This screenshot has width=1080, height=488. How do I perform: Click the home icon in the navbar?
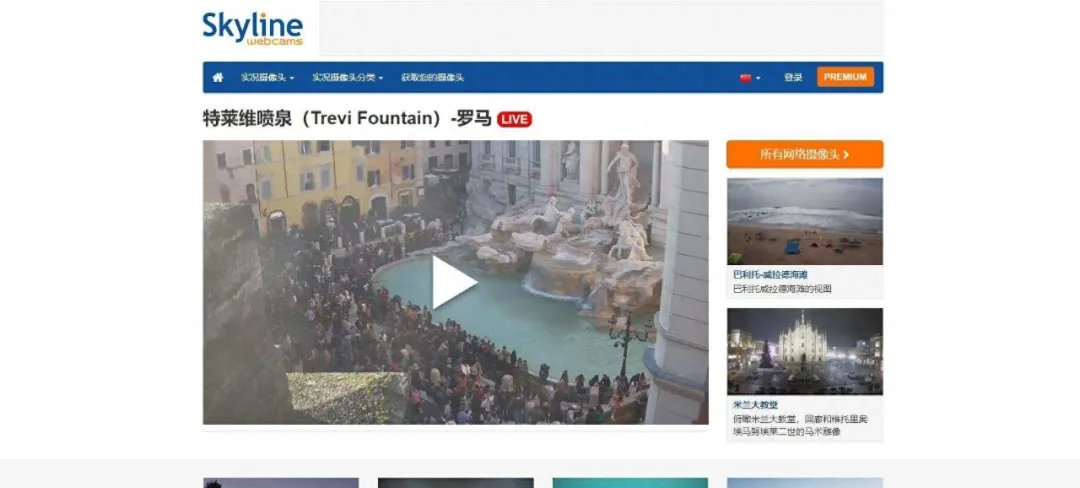[x=218, y=77]
